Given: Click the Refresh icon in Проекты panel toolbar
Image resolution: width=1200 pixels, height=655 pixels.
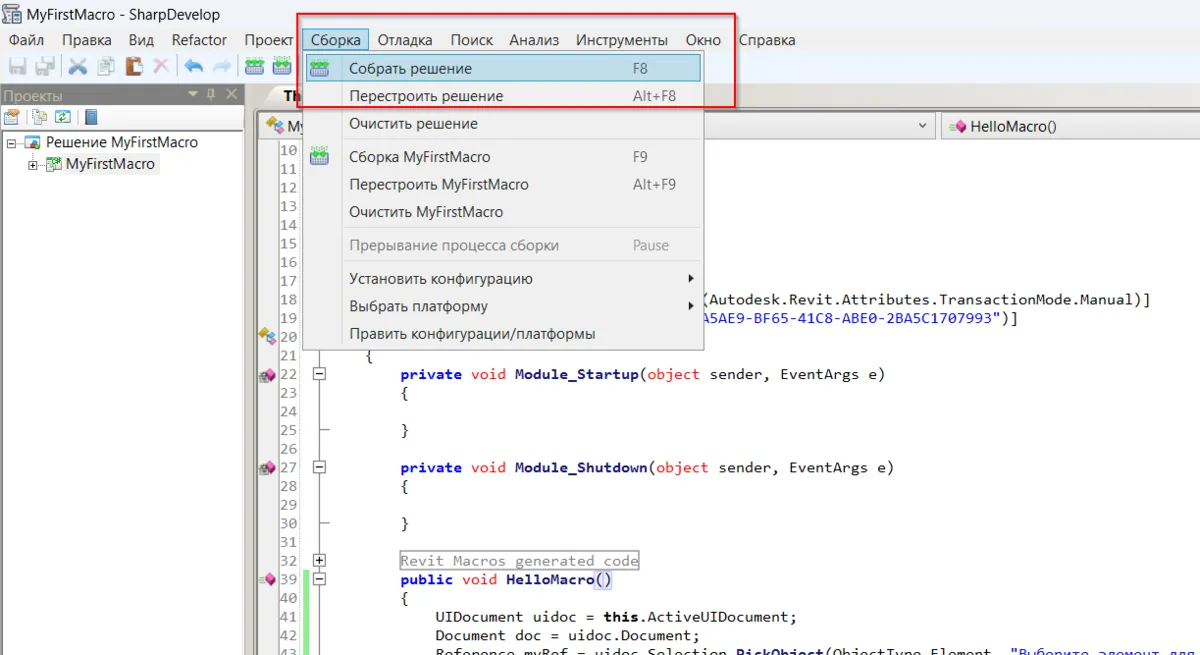Looking at the screenshot, I should 63,117.
